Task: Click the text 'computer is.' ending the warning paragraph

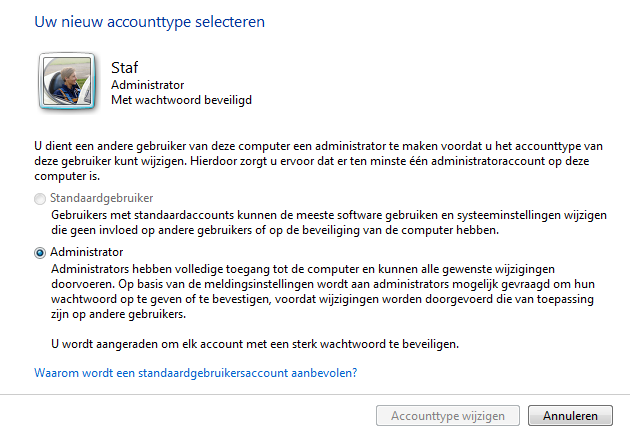Action: 67,176
